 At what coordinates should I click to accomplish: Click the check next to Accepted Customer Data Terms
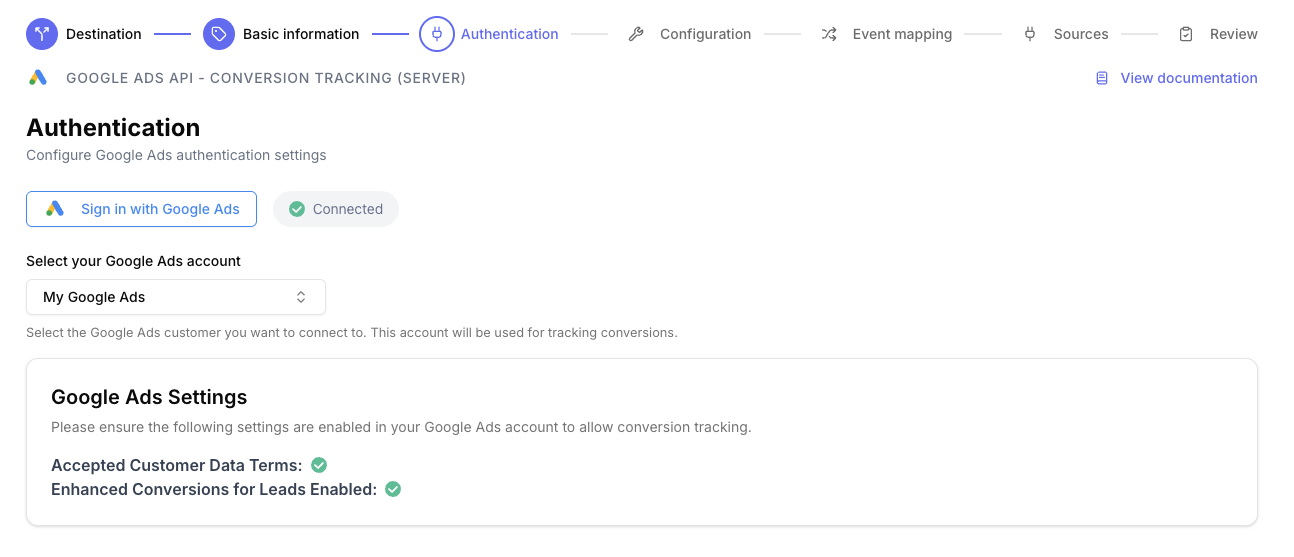pos(319,465)
